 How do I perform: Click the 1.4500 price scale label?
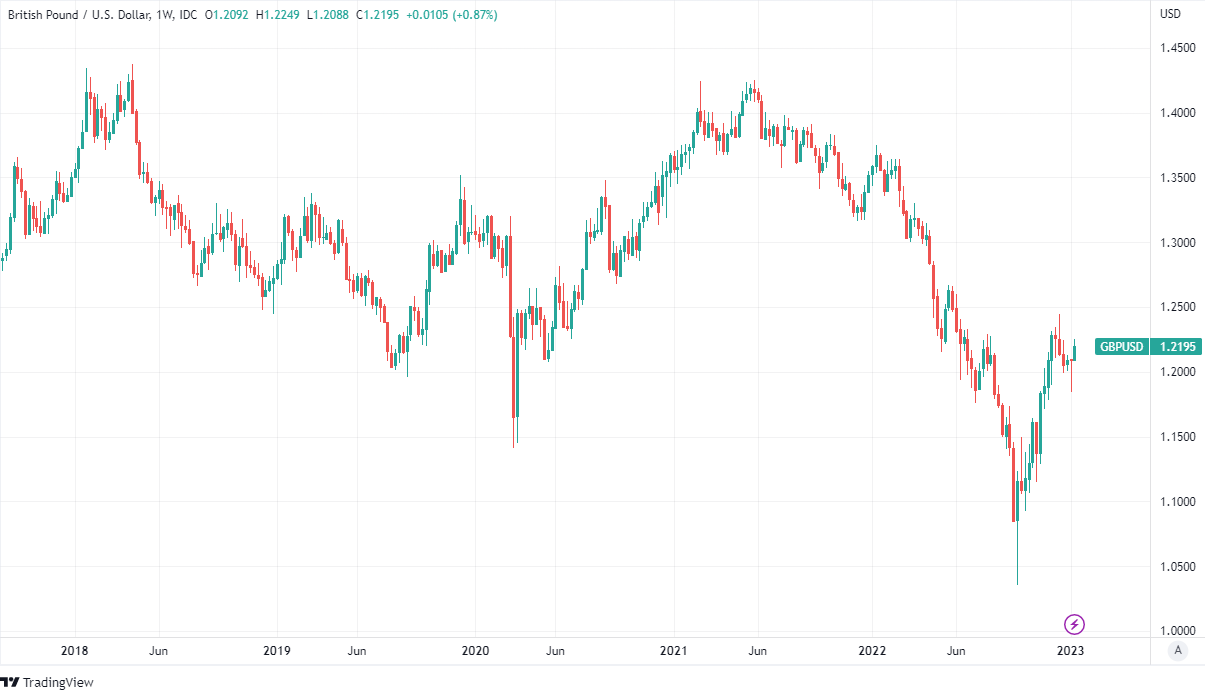[1176, 48]
